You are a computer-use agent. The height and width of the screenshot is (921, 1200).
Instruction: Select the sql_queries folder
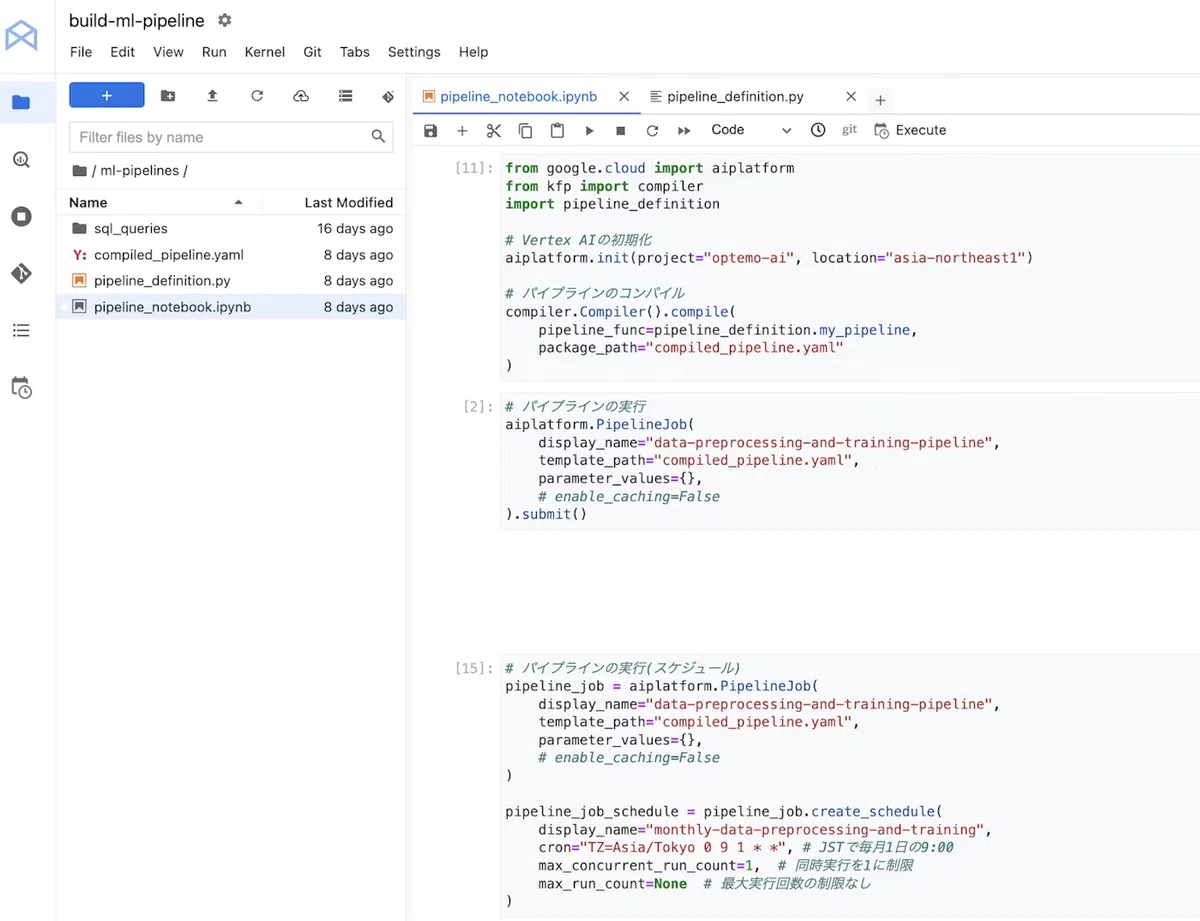(232, 228)
